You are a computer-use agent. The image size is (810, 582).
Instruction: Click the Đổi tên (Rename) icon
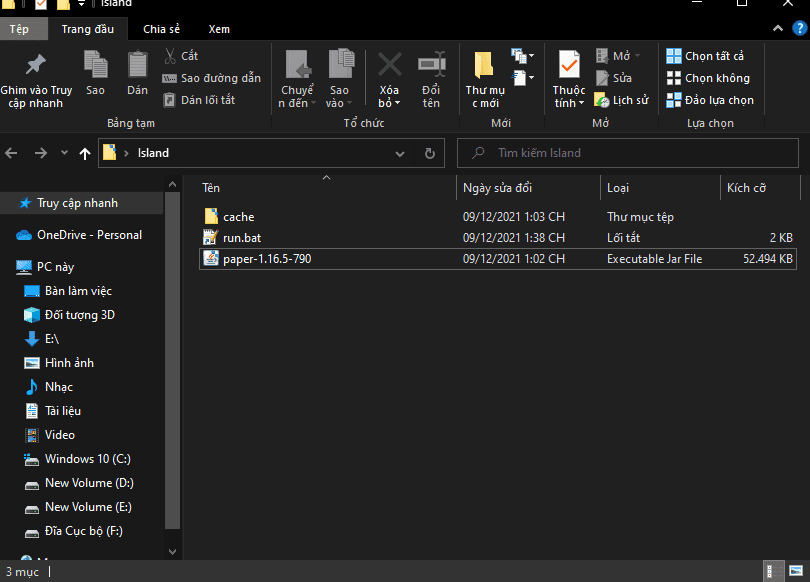431,65
